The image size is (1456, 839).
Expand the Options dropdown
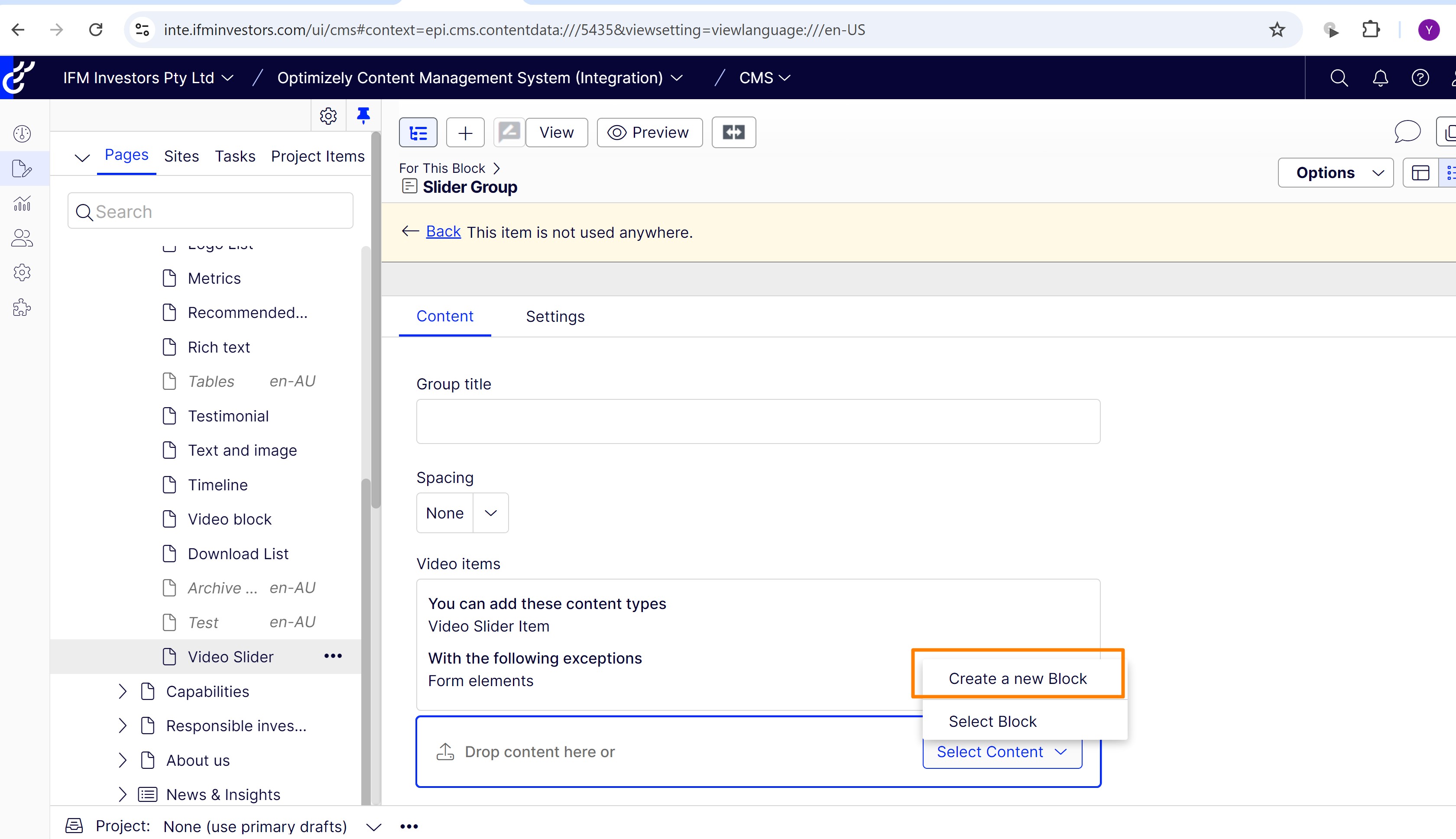[x=1335, y=173]
